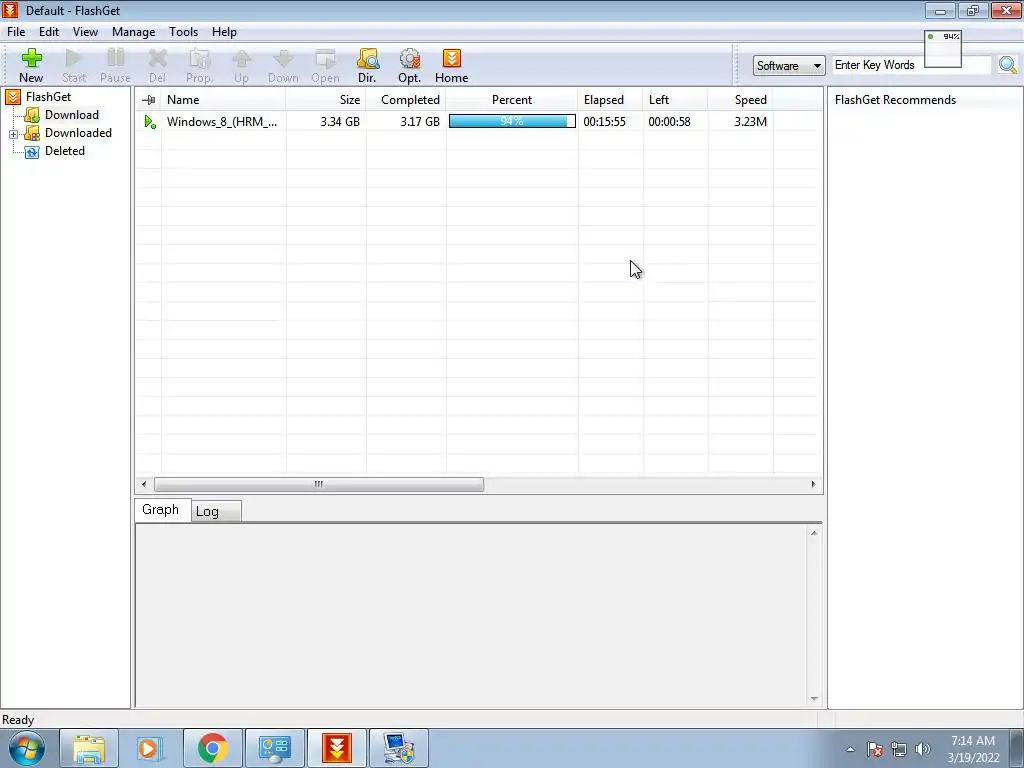Click the Start toolbar icon
The height and width of the screenshot is (768, 1024).
(x=74, y=65)
